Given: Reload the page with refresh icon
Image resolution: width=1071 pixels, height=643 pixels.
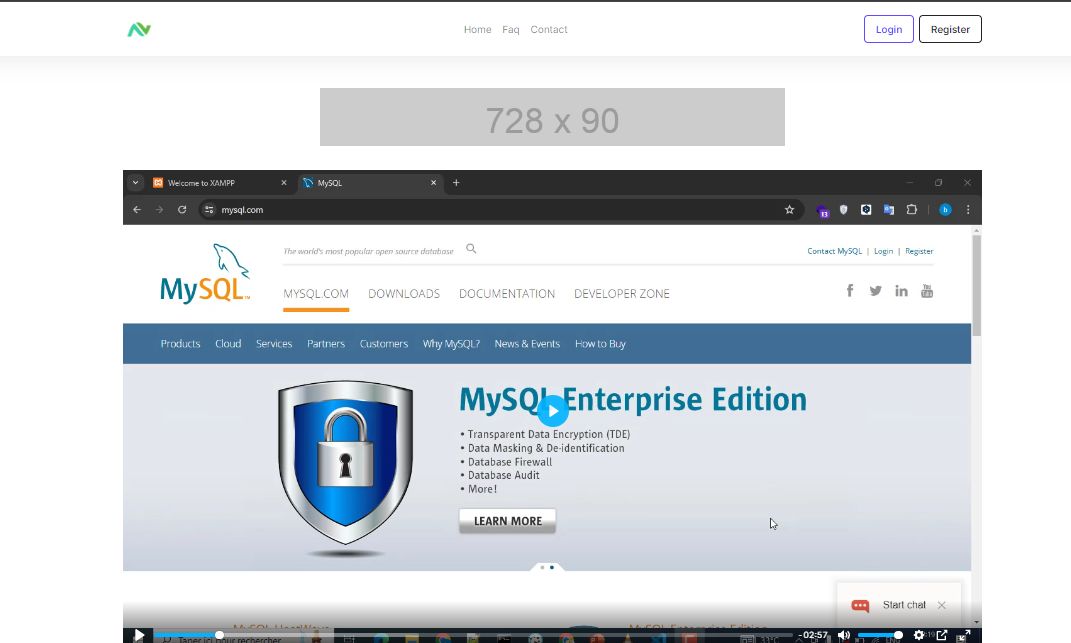Looking at the screenshot, I should pyautogui.click(x=182, y=210).
